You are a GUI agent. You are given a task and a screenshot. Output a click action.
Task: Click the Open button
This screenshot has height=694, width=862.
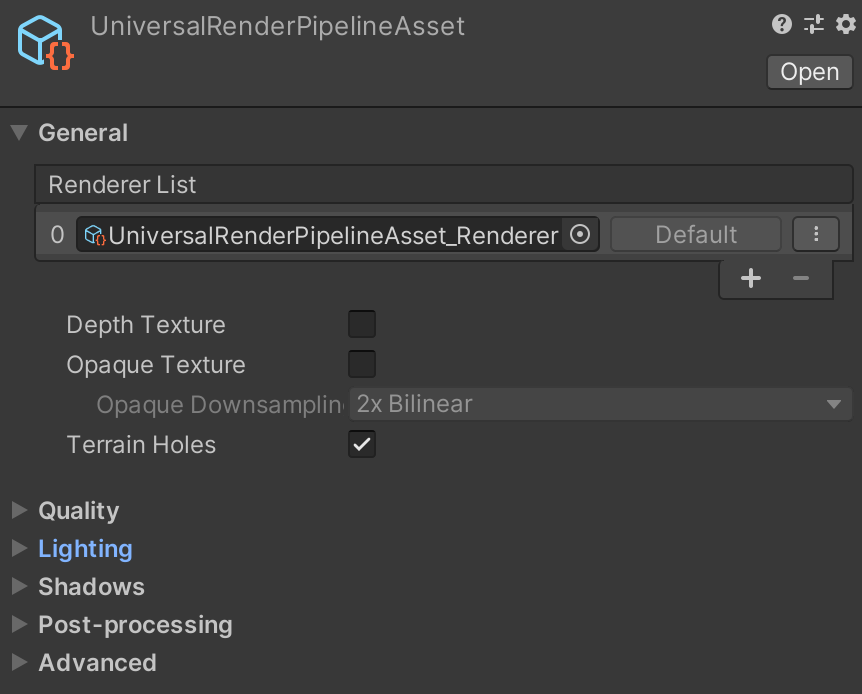tap(809, 71)
